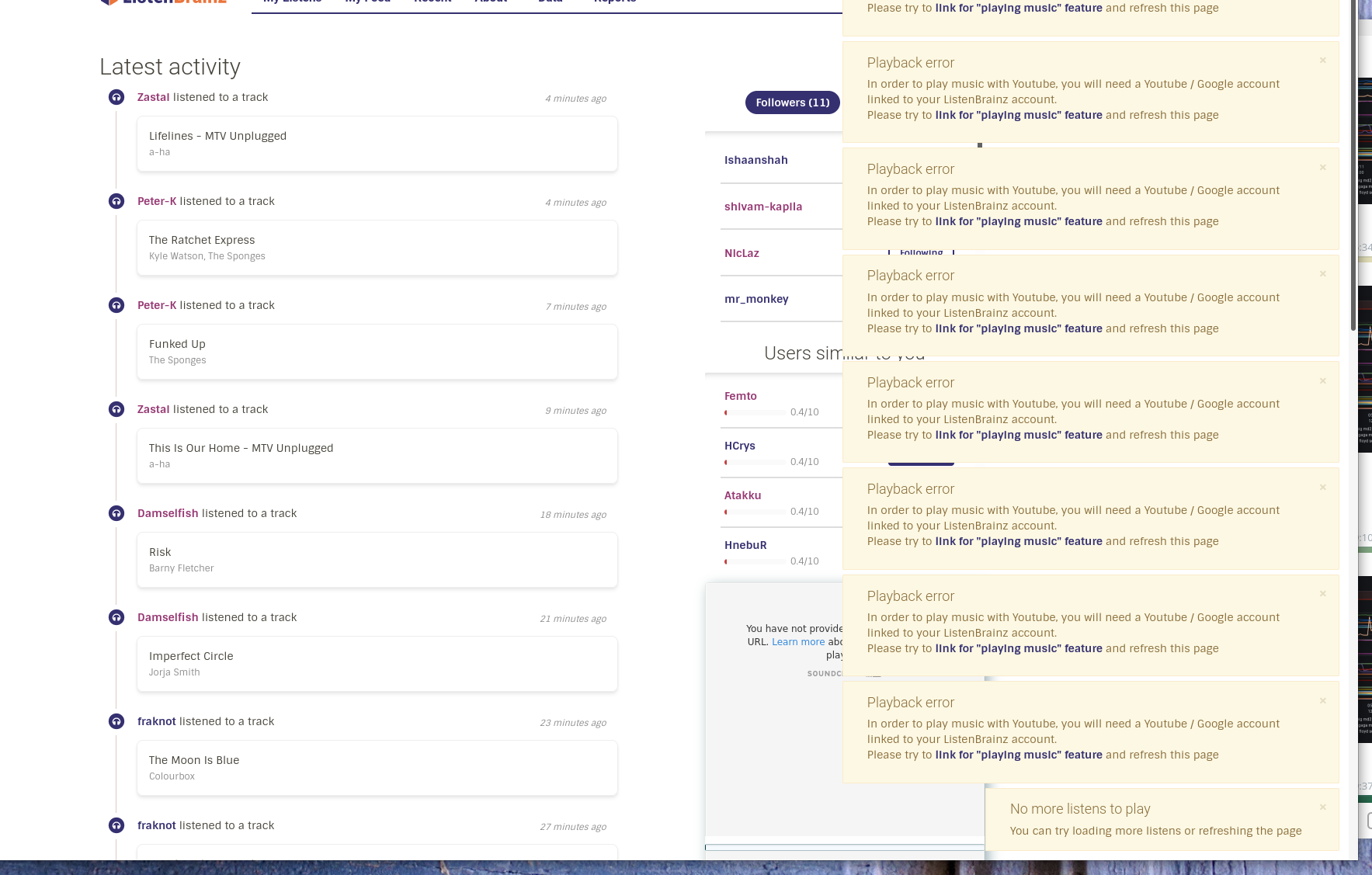Visit shivam-kapila's user profile

(x=762, y=207)
